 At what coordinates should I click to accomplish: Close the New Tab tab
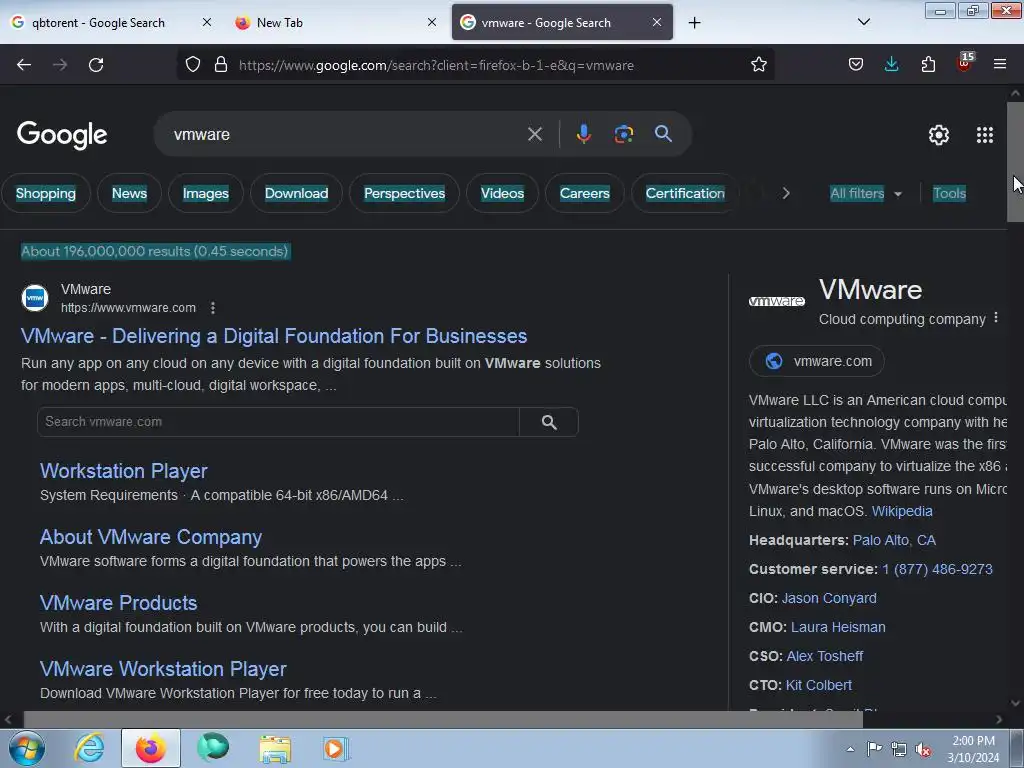432,22
